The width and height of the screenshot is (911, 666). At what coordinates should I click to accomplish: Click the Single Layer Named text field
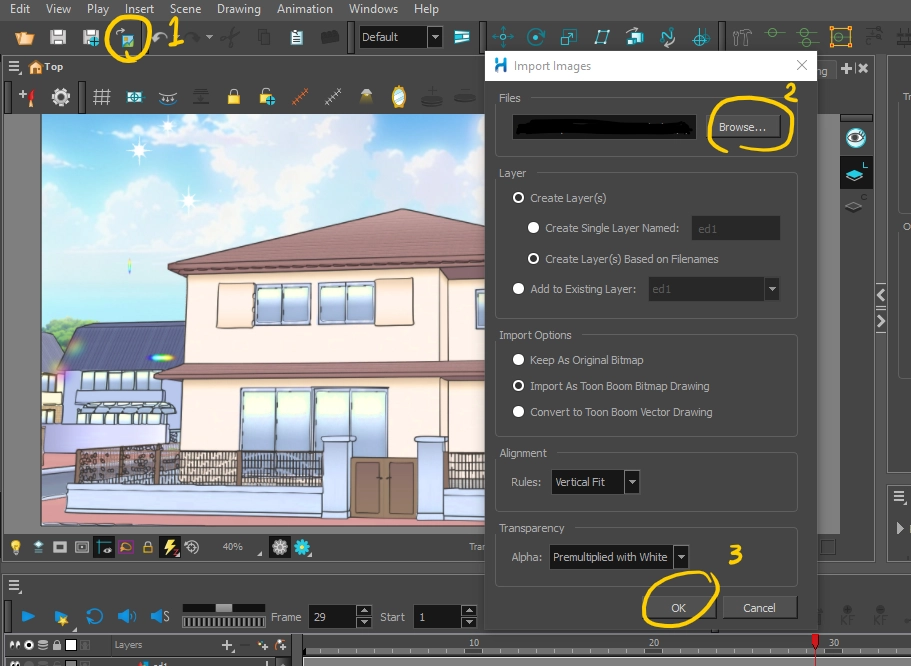(x=736, y=228)
